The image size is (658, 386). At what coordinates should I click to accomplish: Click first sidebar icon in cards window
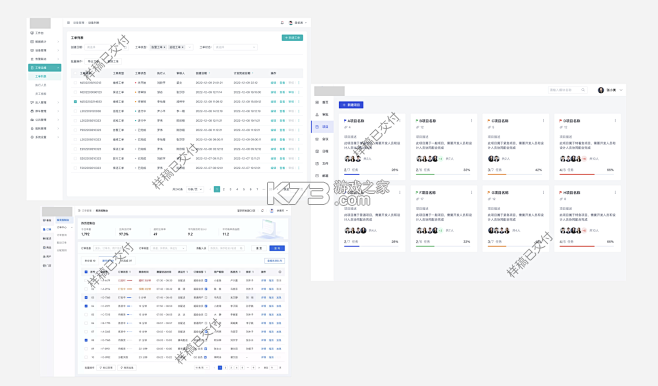pyautogui.click(x=317, y=102)
